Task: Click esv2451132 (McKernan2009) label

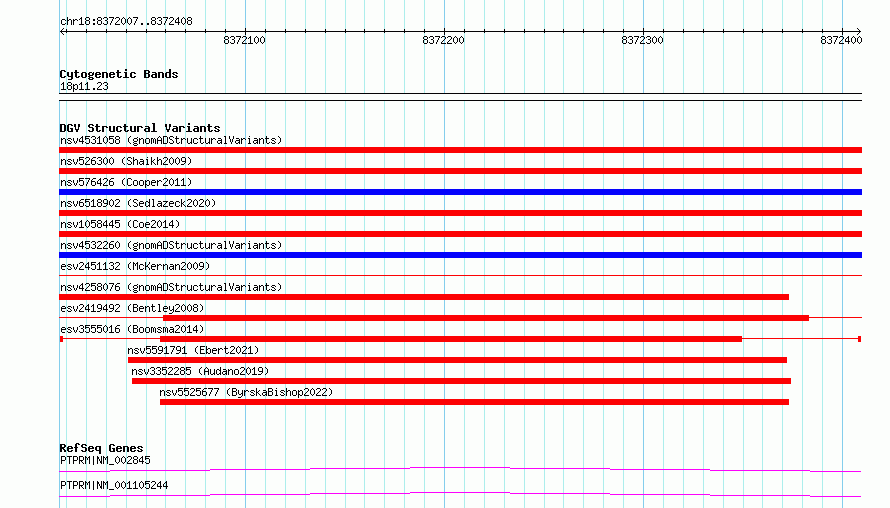Action: 135,266
